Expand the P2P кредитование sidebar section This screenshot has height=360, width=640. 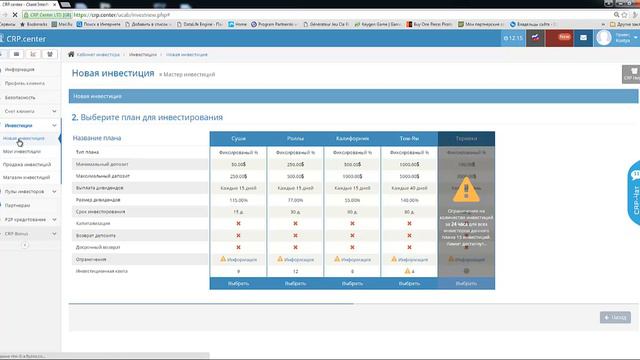pyautogui.click(x=30, y=220)
